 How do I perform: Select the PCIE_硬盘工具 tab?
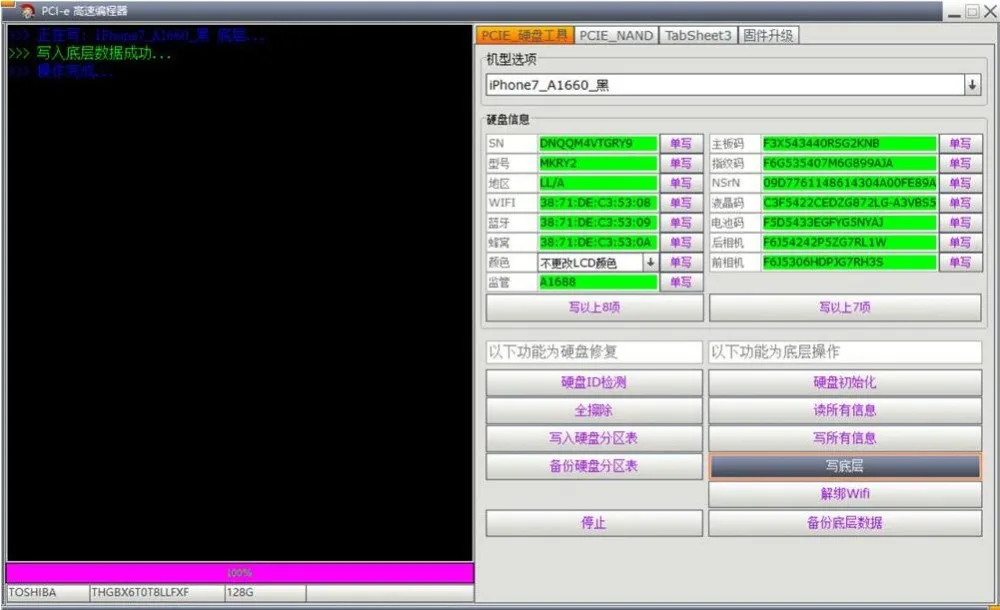(x=525, y=35)
